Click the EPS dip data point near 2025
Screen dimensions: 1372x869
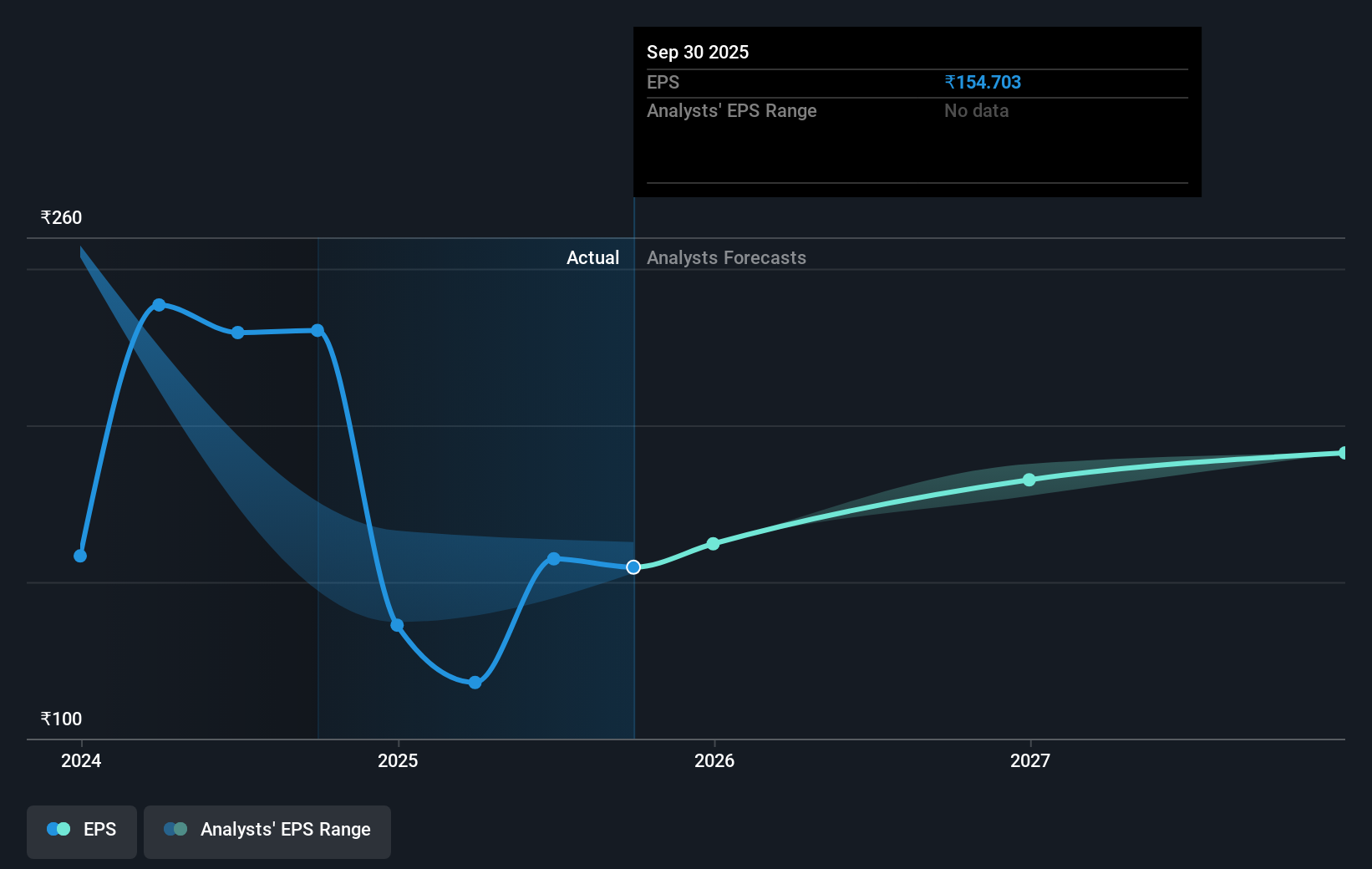click(x=398, y=625)
